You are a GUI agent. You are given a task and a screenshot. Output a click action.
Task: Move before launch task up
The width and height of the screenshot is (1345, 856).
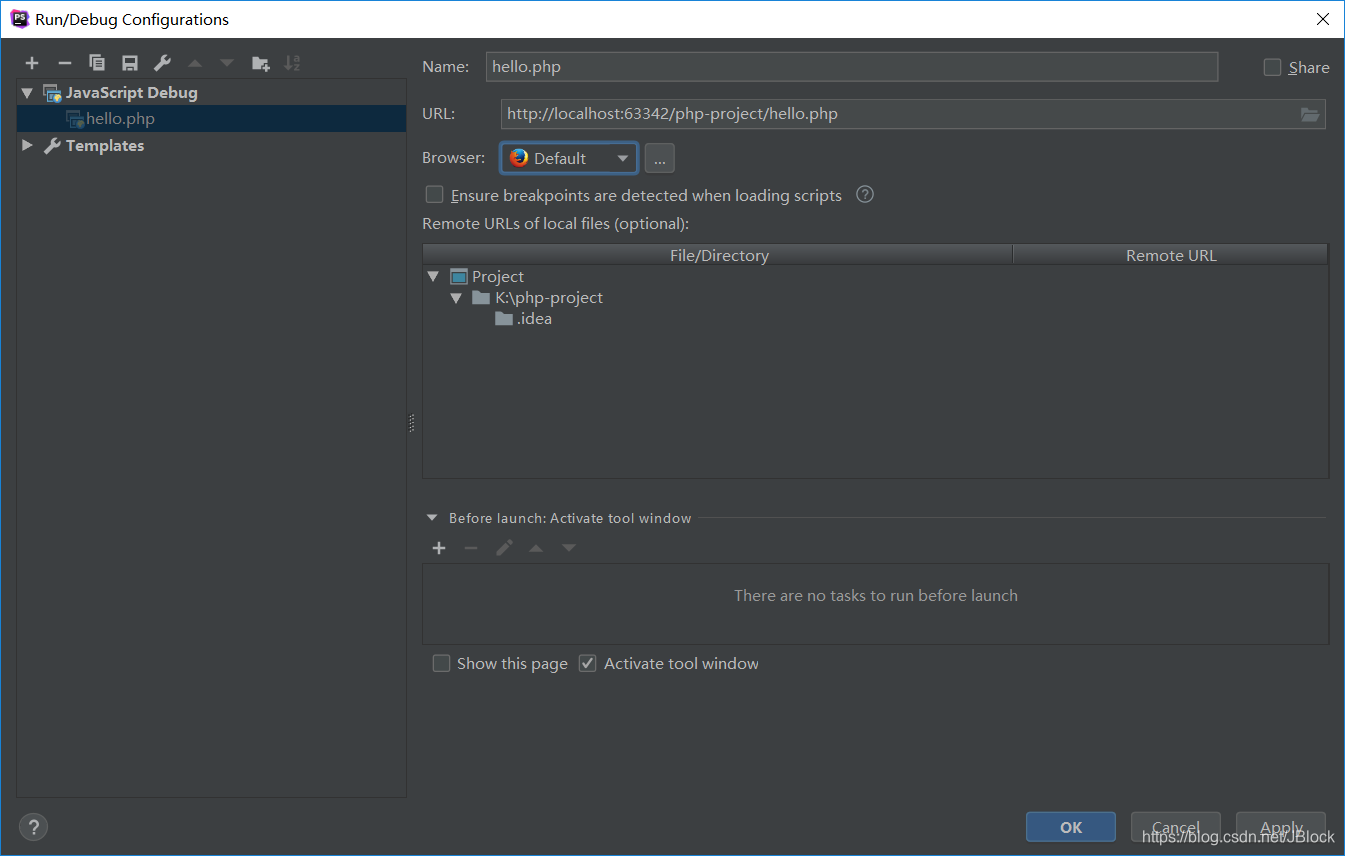pos(536,548)
